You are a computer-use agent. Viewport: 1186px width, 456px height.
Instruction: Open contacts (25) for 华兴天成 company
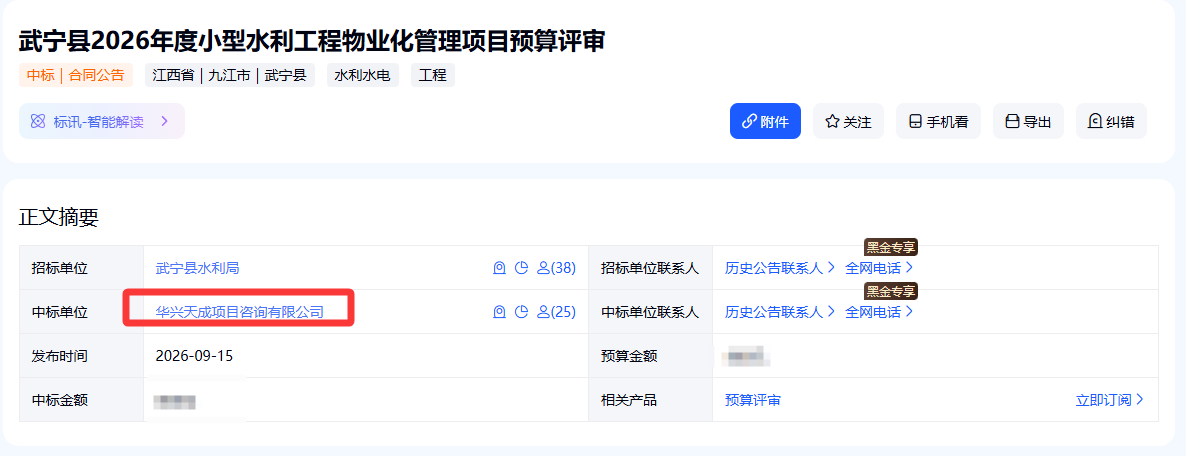pyautogui.click(x=556, y=312)
